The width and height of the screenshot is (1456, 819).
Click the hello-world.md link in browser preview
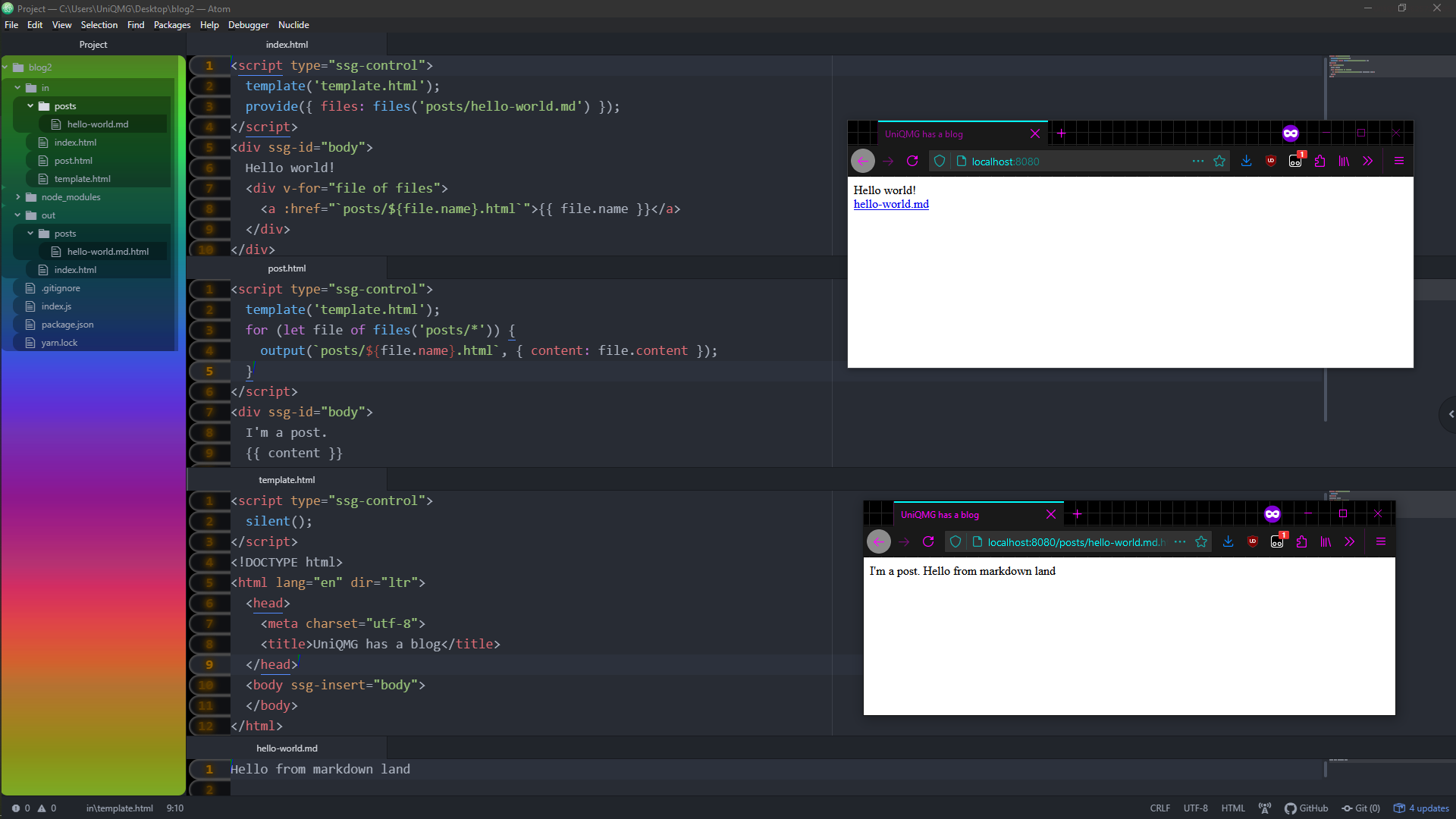(891, 204)
